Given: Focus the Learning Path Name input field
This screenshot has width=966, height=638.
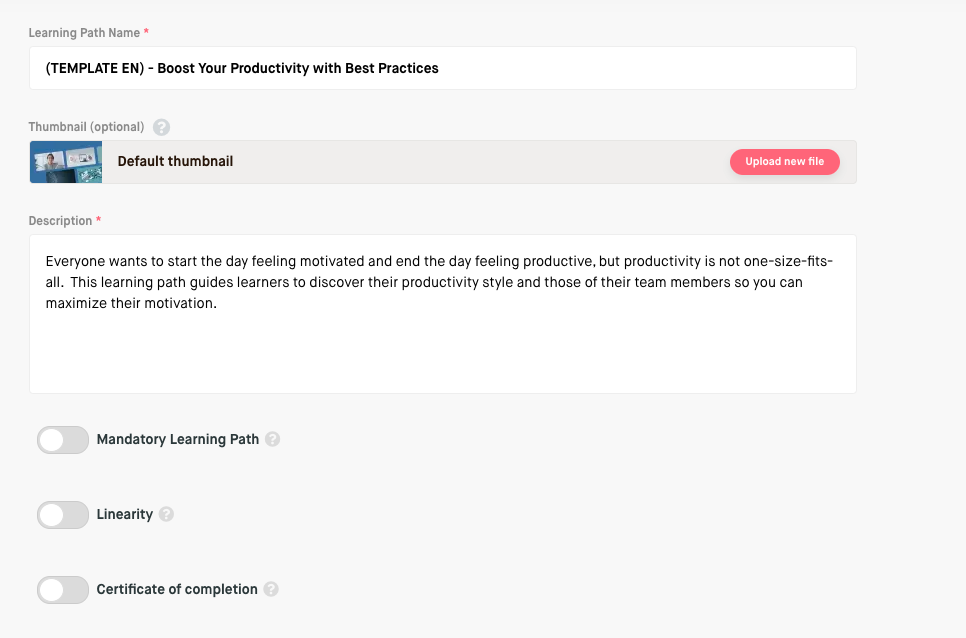Looking at the screenshot, I should coord(443,68).
